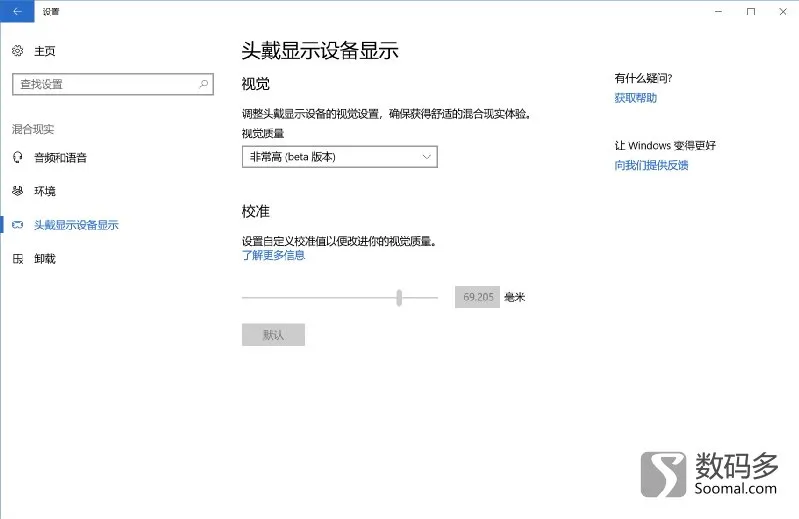This screenshot has width=799, height=519.
Task: Click the 视觉质量 label
Action: tap(263, 133)
